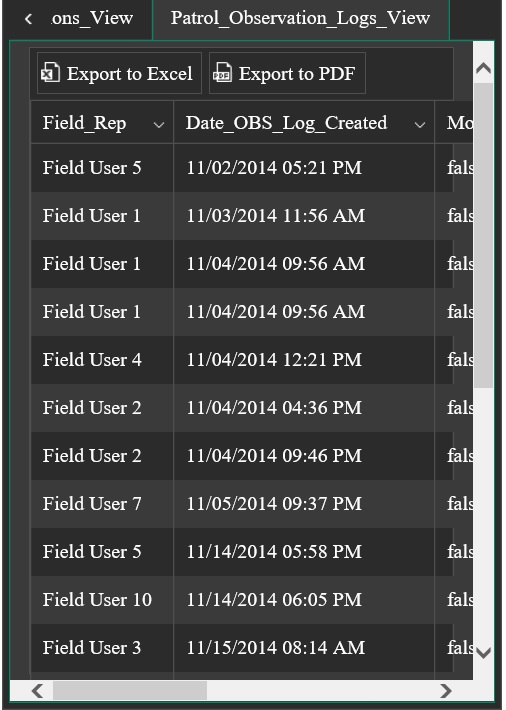Click the vertical scrollbar thumb
The image size is (506, 710).
[483, 235]
